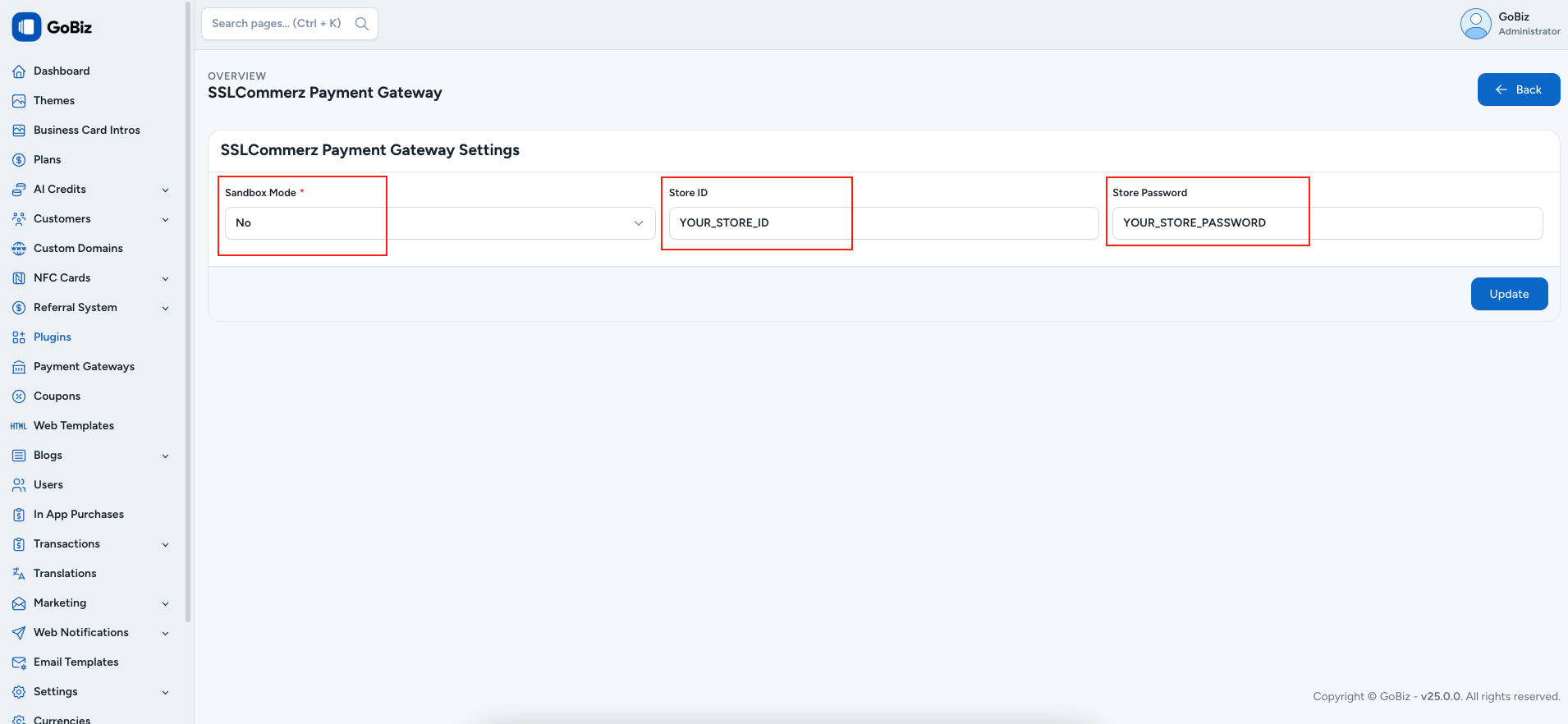Click the Custom Domains globe icon
The image size is (1568, 724).
19,249
